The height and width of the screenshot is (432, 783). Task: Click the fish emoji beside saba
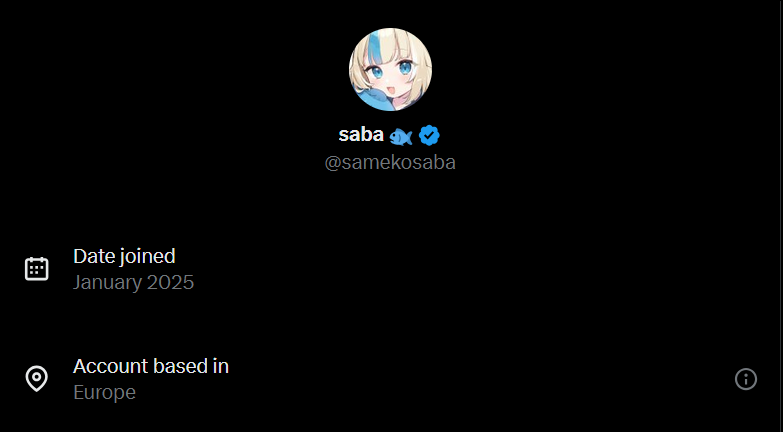tap(401, 136)
